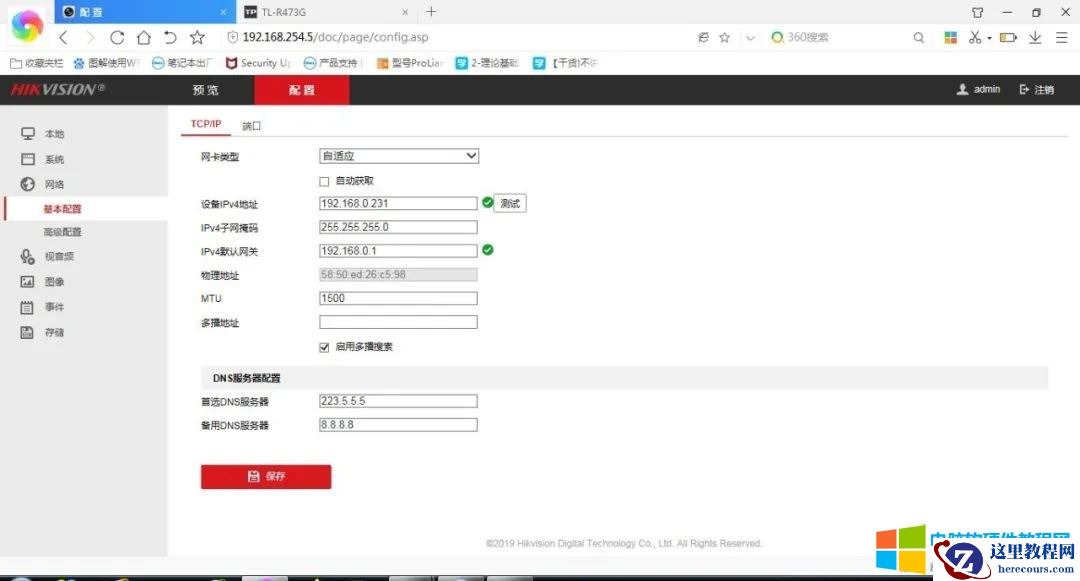Click the 保存 (Save) button
This screenshot has width=1080, height=581.
(x=265, y=476)
